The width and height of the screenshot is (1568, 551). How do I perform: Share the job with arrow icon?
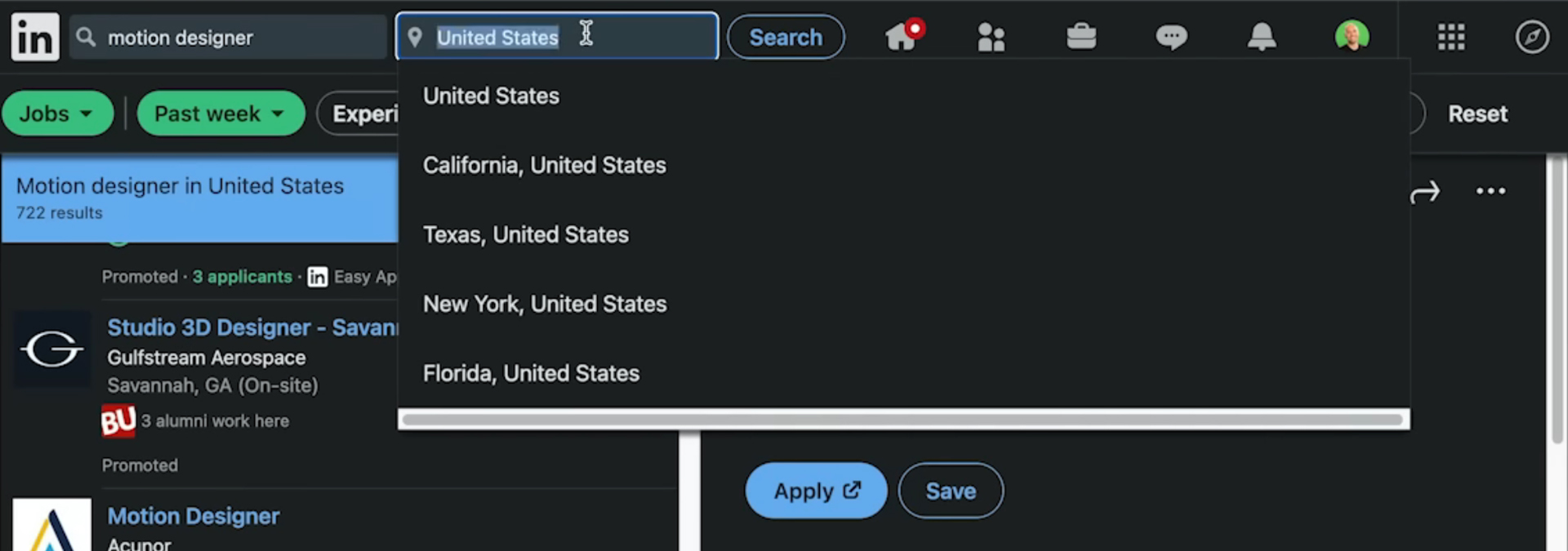pyautogui.click(x=1425, y=193)
